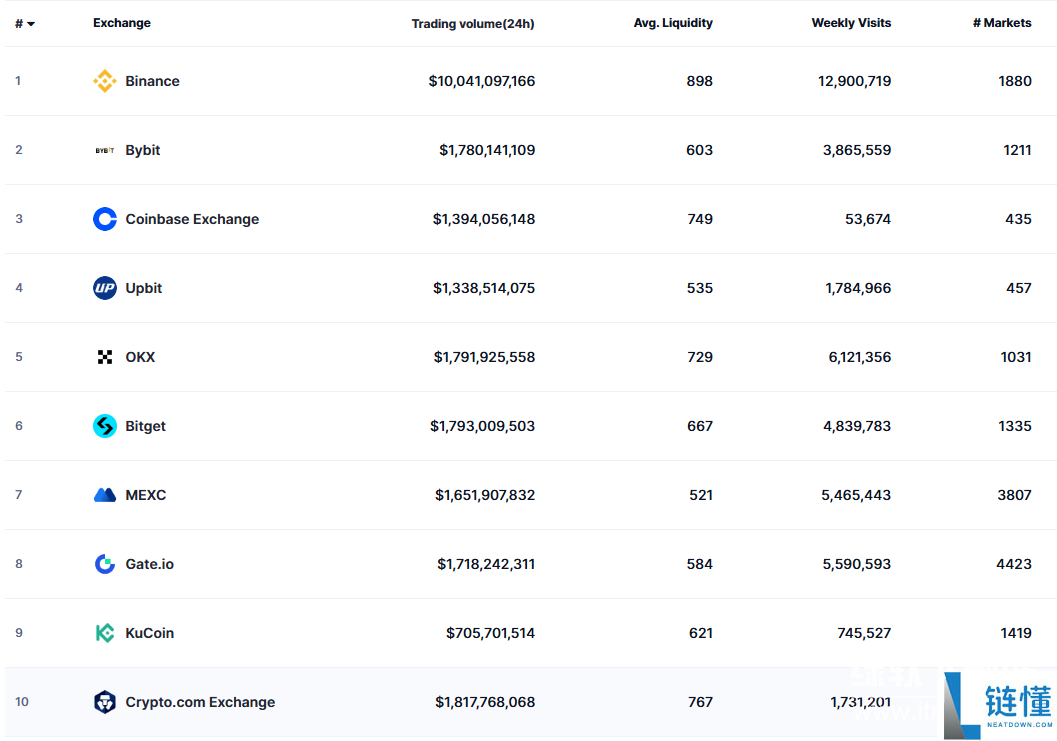1057x741 pixels.
Task: Sort by the Exchange column header
Action: click(x=122, y=23)
